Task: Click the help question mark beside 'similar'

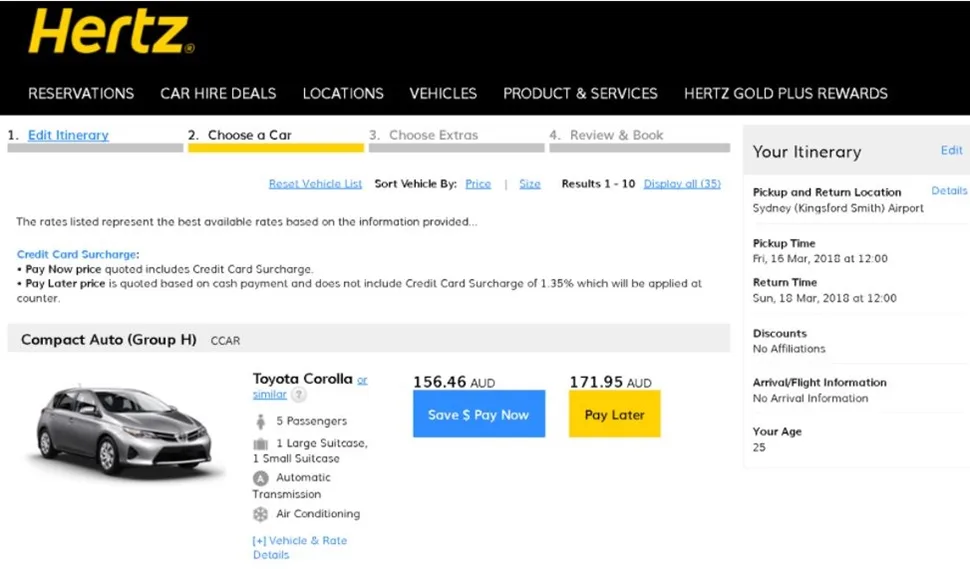Action: click(x=298, y=396)
